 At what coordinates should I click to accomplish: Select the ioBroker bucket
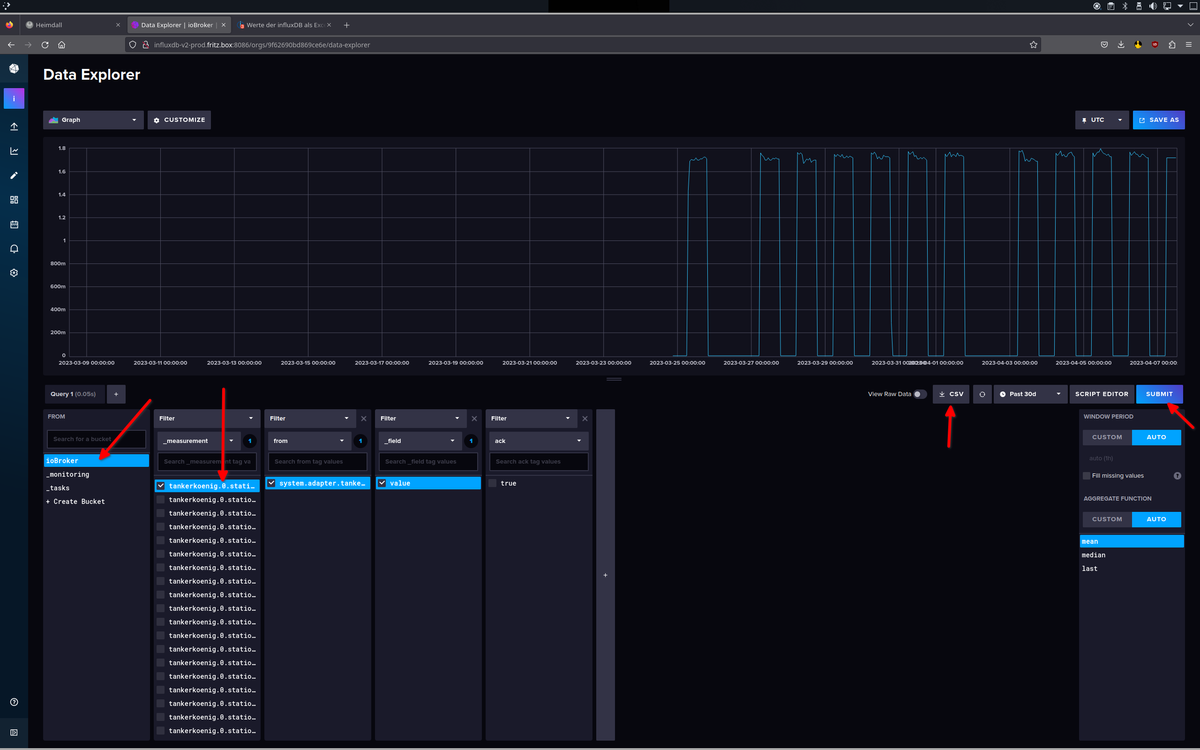(97, 461)
